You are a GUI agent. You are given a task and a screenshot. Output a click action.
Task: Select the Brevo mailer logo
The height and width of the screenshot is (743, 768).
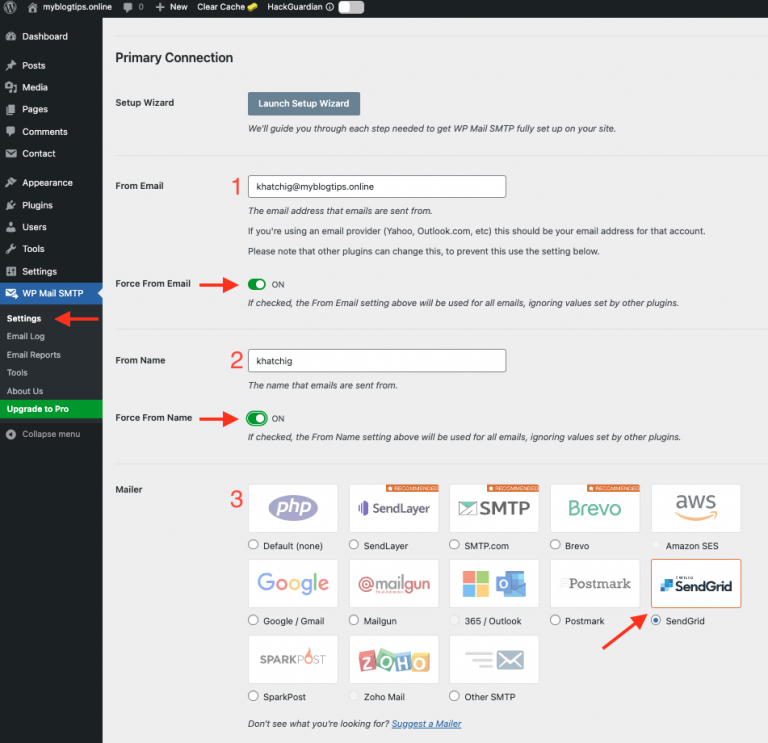click(x=595, y=508)
